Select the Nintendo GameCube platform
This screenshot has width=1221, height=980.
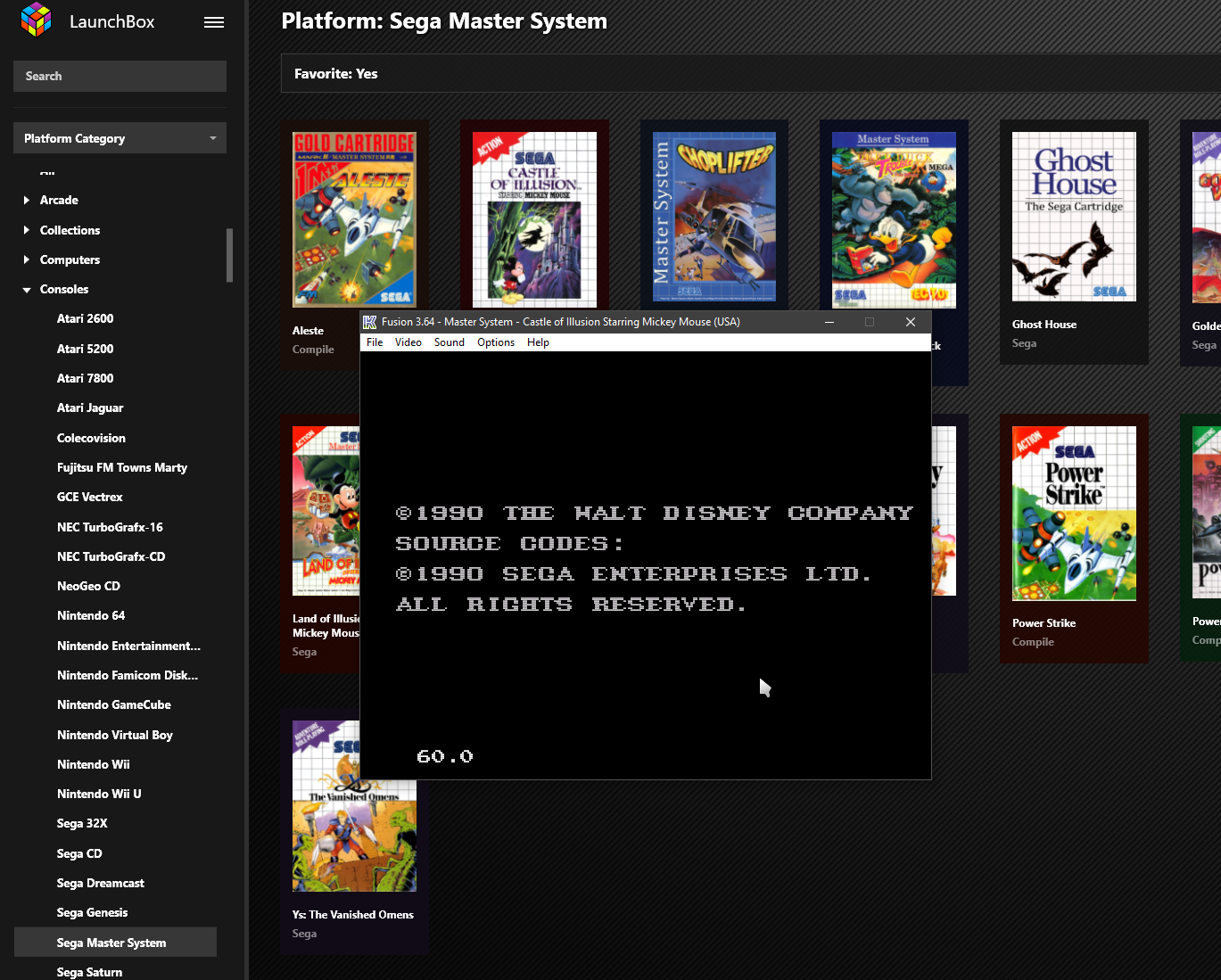(x=115, y=704)
